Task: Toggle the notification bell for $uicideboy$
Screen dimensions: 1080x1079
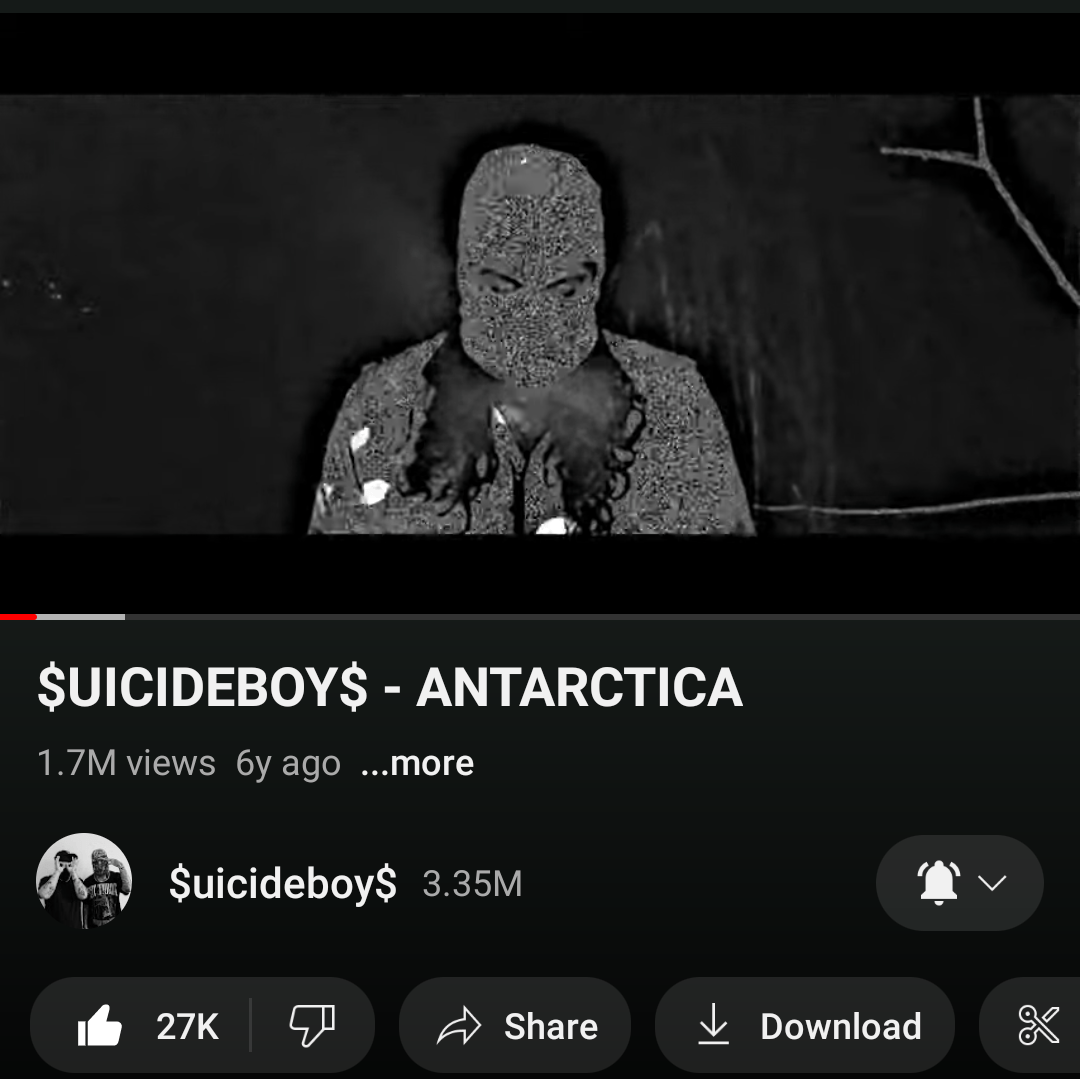Action: (x=938, y=882)
